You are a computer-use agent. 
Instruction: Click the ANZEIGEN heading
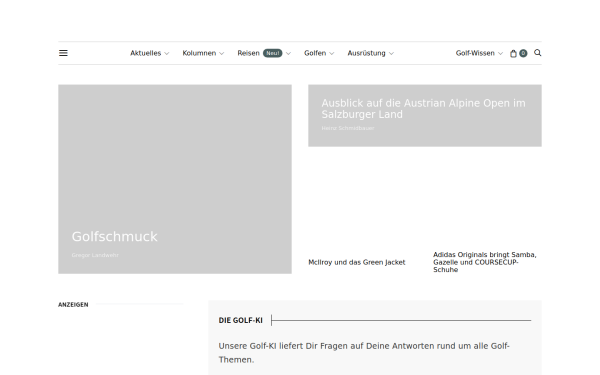tap(73, 305)
